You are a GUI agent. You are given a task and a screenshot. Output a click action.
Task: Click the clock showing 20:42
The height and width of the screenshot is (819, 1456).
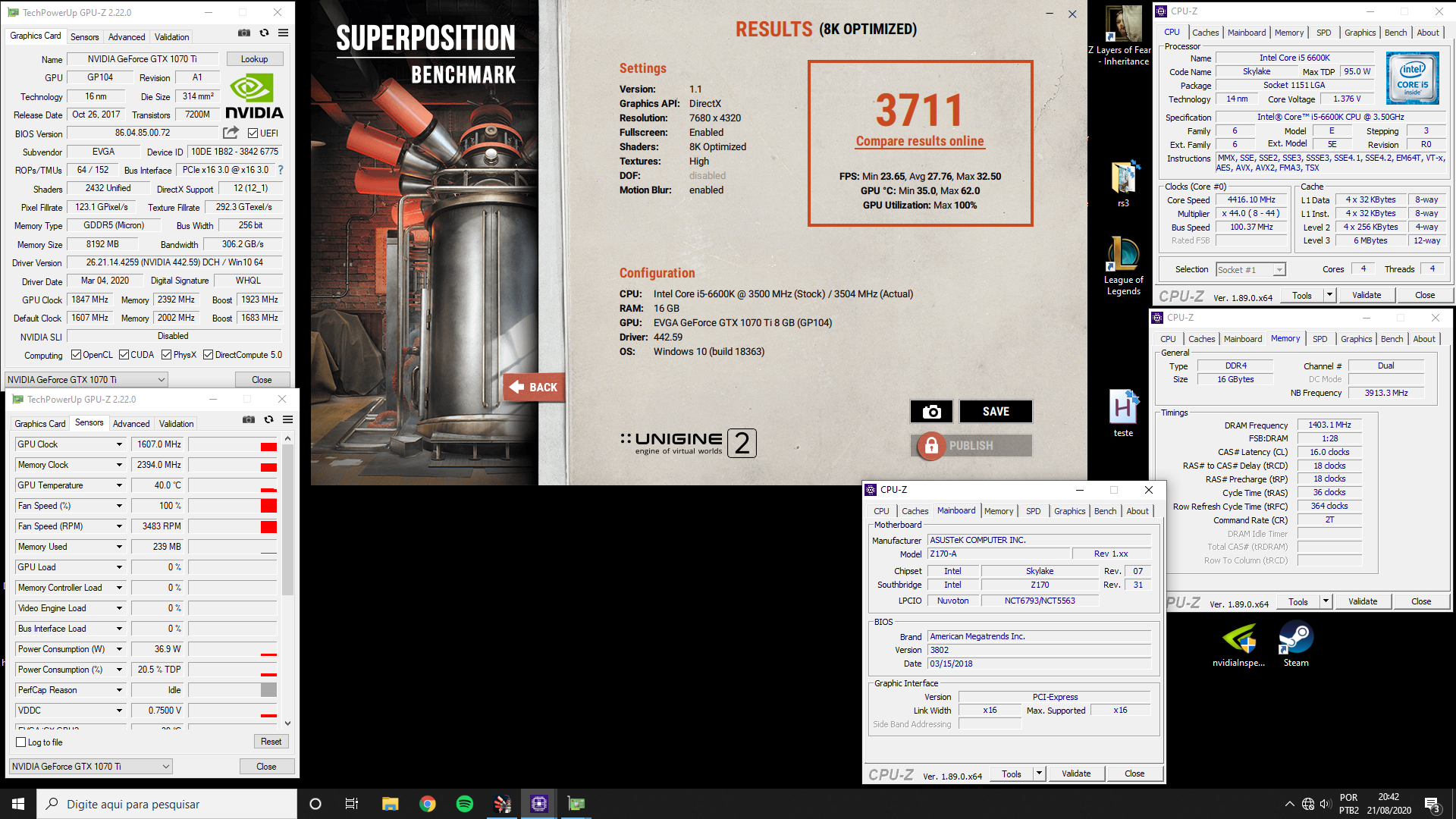1389,797
